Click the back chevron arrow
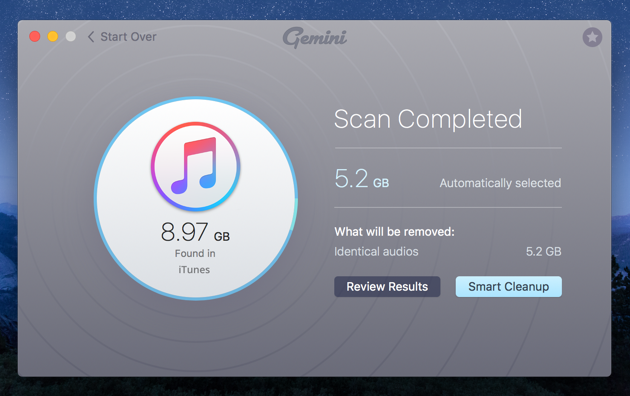 click(x=91, y=37)
